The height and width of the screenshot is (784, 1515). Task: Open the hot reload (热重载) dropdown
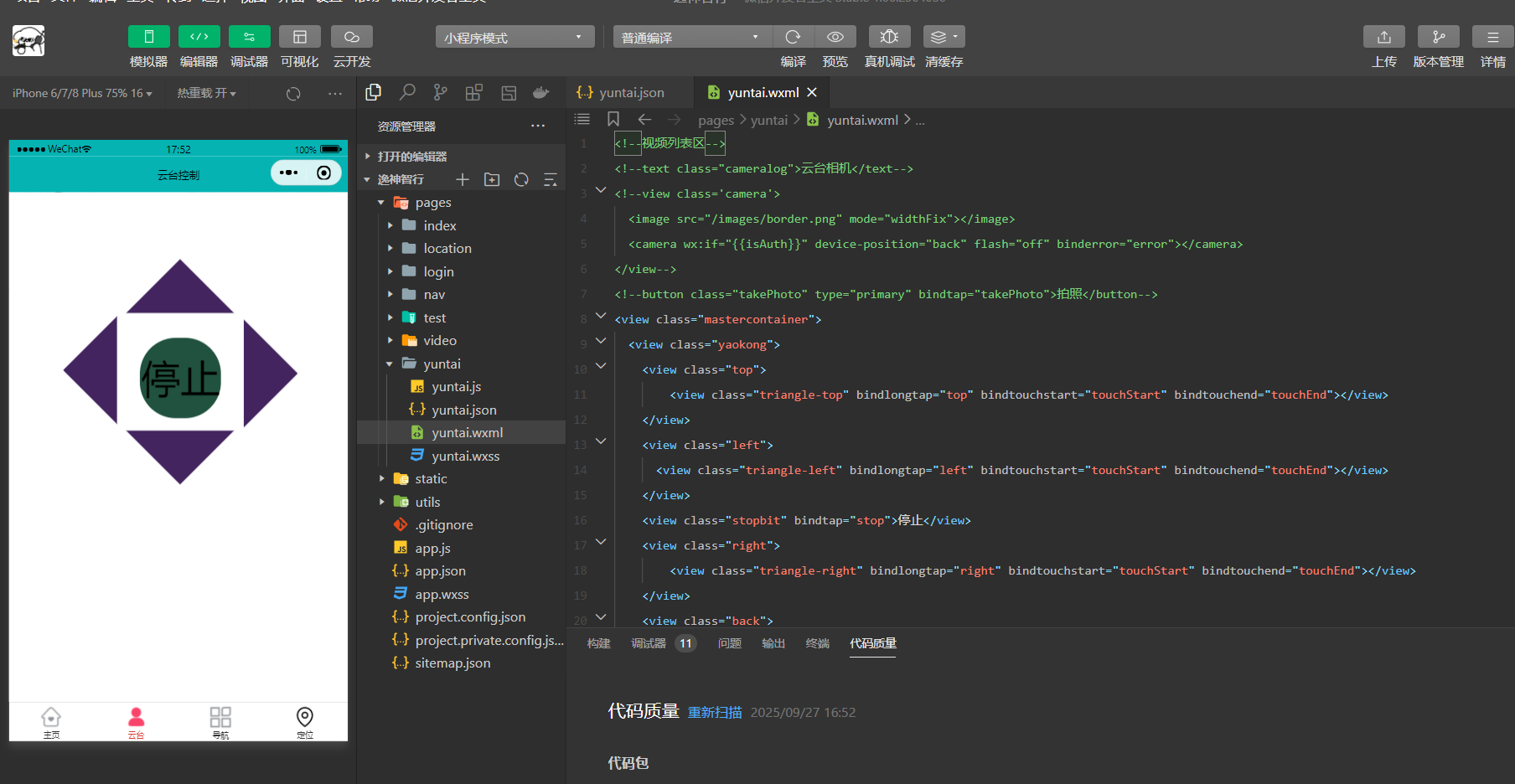(206, 93)
